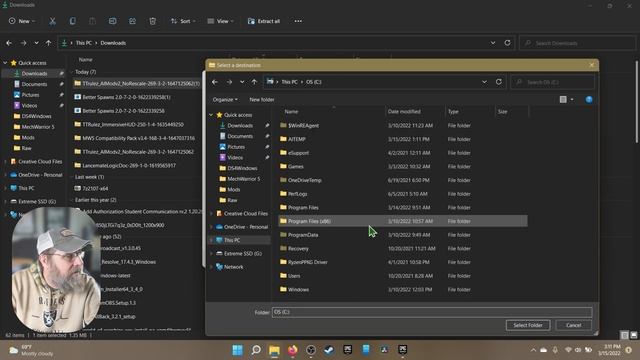Expand Creative Cloud Files in dialog tree

click(211, 213)
